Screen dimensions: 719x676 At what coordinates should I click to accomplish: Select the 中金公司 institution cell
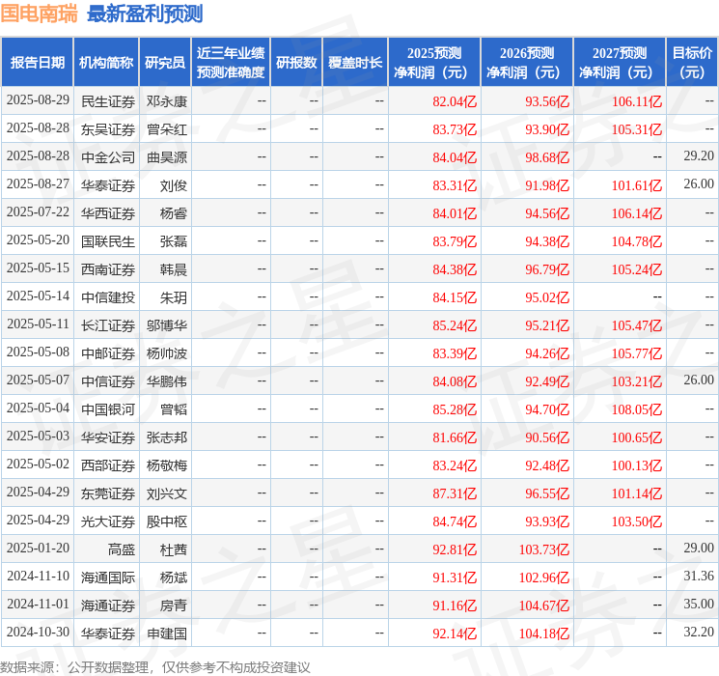tap(108, 157)
